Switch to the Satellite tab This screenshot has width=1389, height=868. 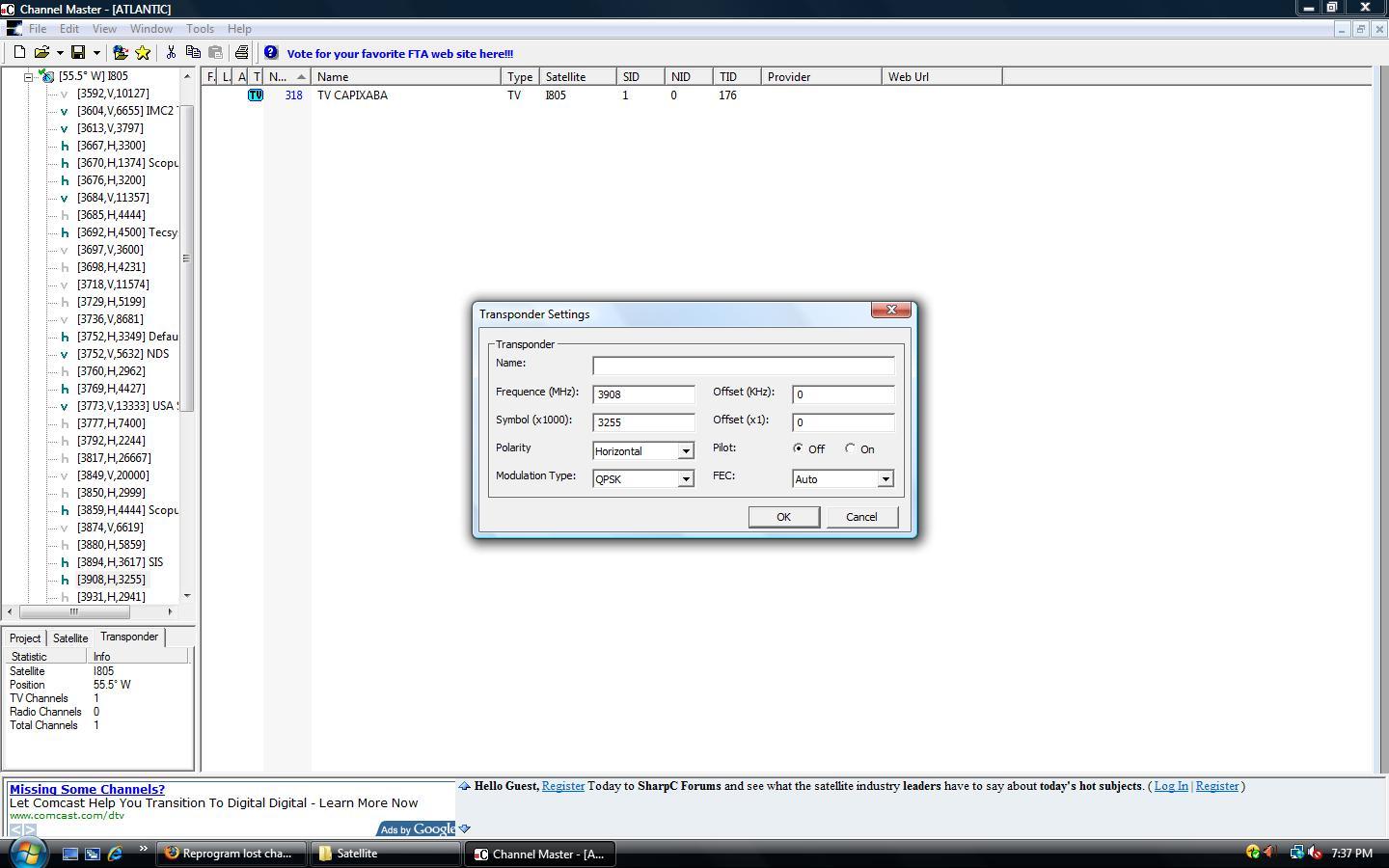tap(70, 638)
